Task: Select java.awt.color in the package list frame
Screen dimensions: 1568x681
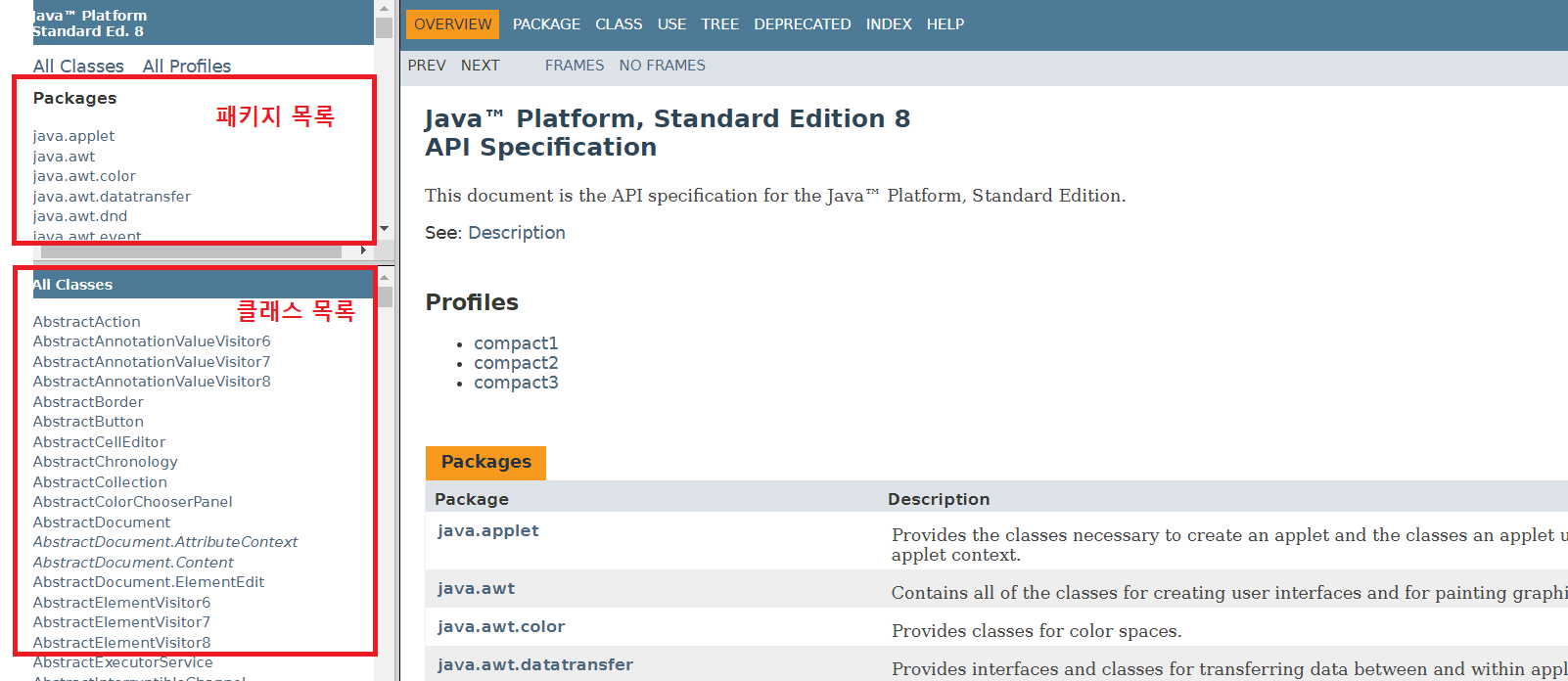Action: (84, 176)
